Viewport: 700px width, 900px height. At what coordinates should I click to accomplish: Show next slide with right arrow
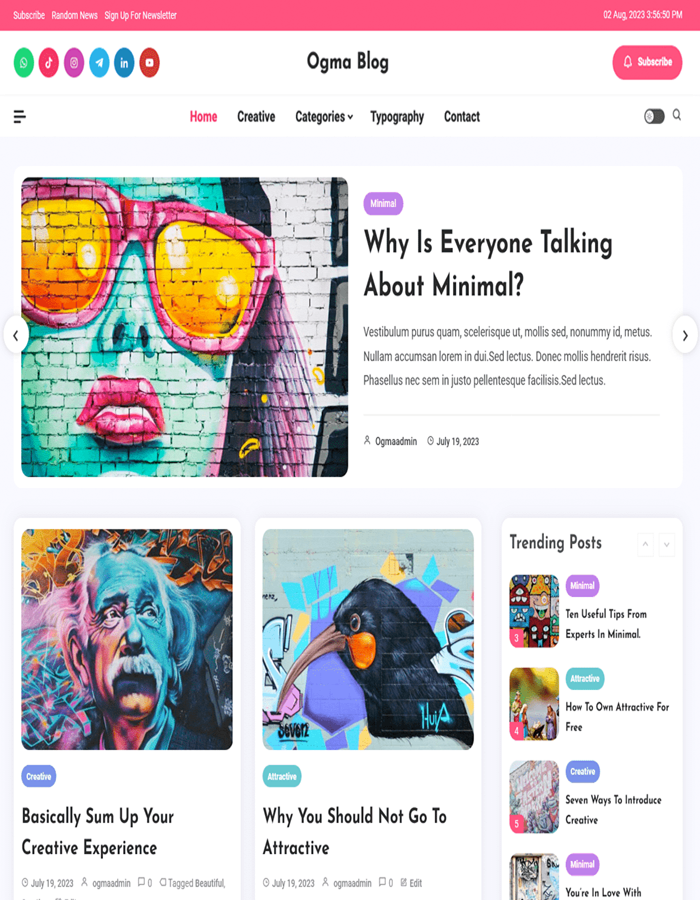[x=685, y=335]
